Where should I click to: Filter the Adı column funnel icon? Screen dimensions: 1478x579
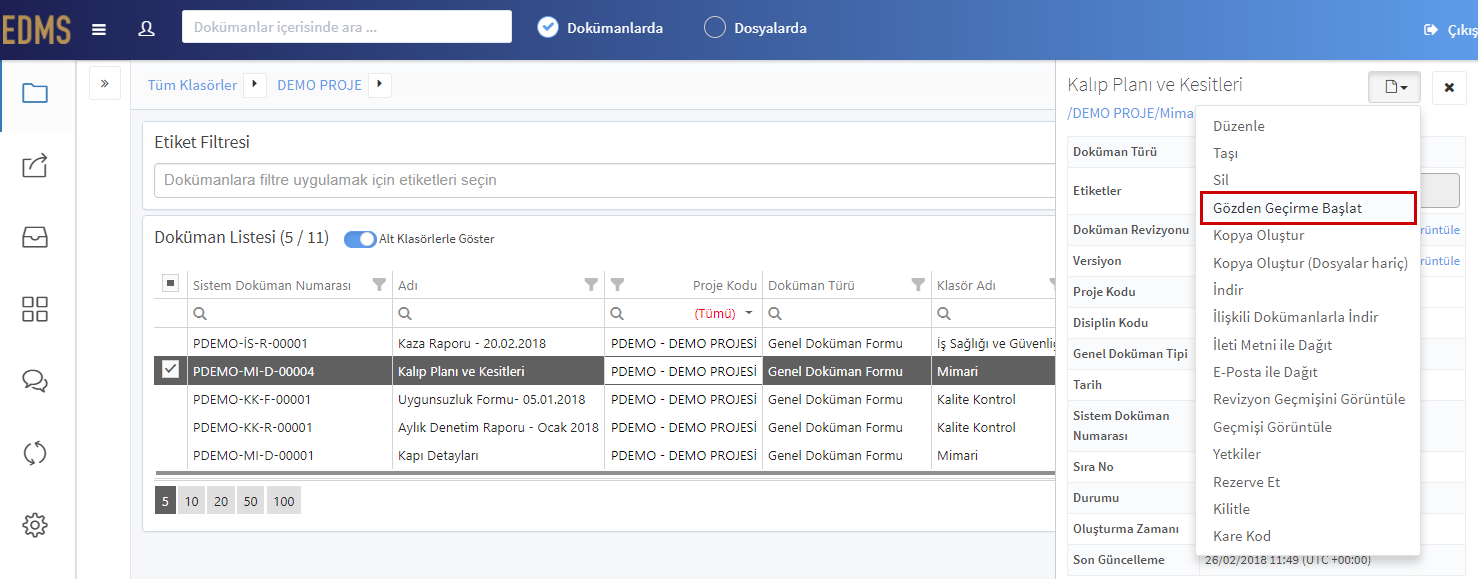point(591,285)
